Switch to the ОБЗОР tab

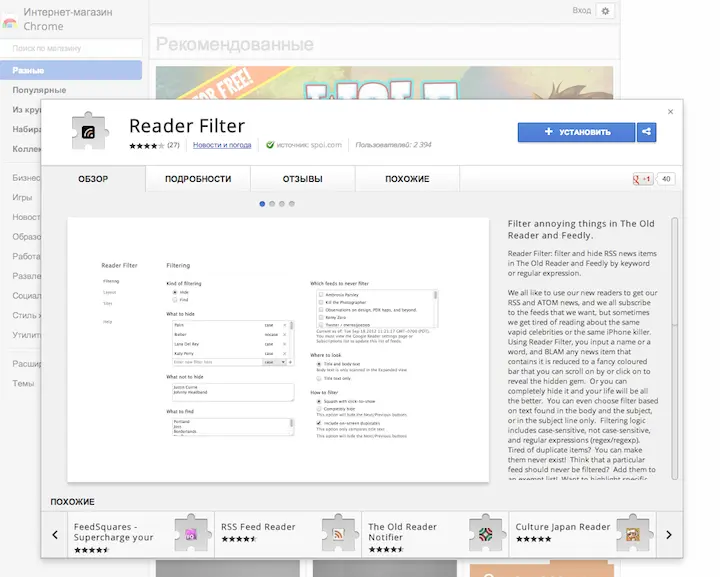93,179
